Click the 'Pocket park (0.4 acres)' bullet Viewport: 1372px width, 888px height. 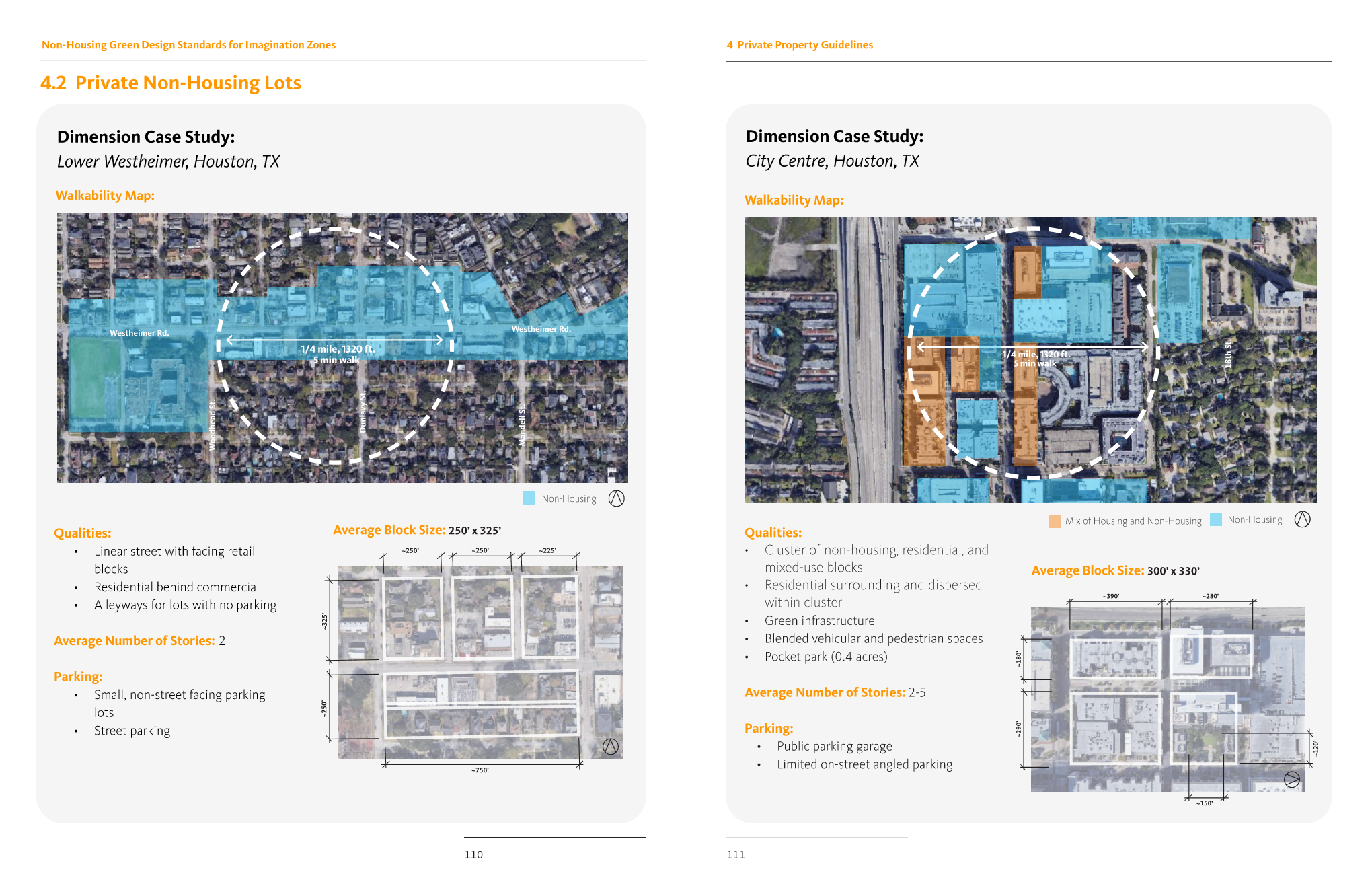point(825,657)
